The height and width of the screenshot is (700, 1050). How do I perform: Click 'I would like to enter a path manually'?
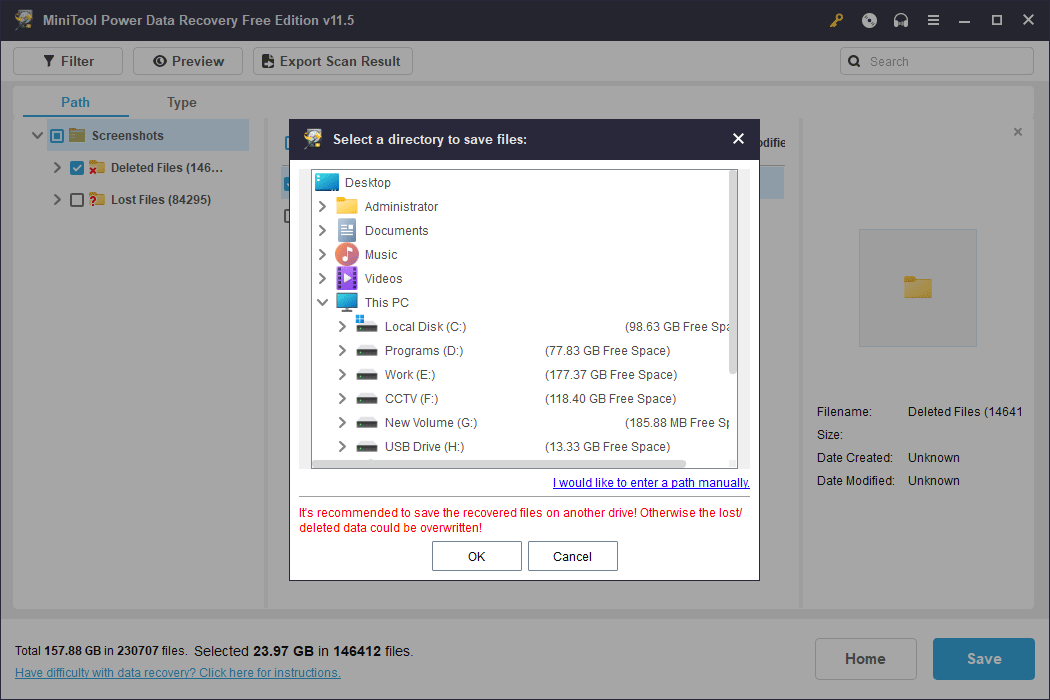click(651, 482)
